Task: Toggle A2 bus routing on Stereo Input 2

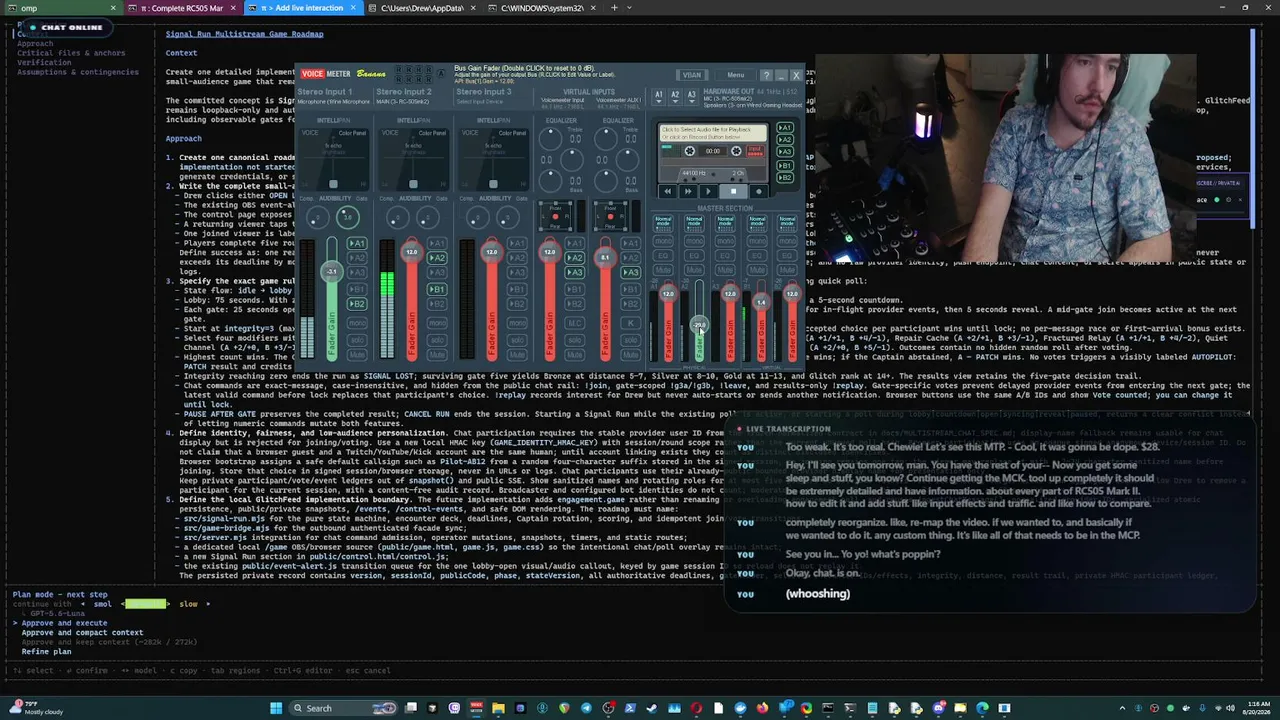Action: pyautogui.click(x=437, y=258)
